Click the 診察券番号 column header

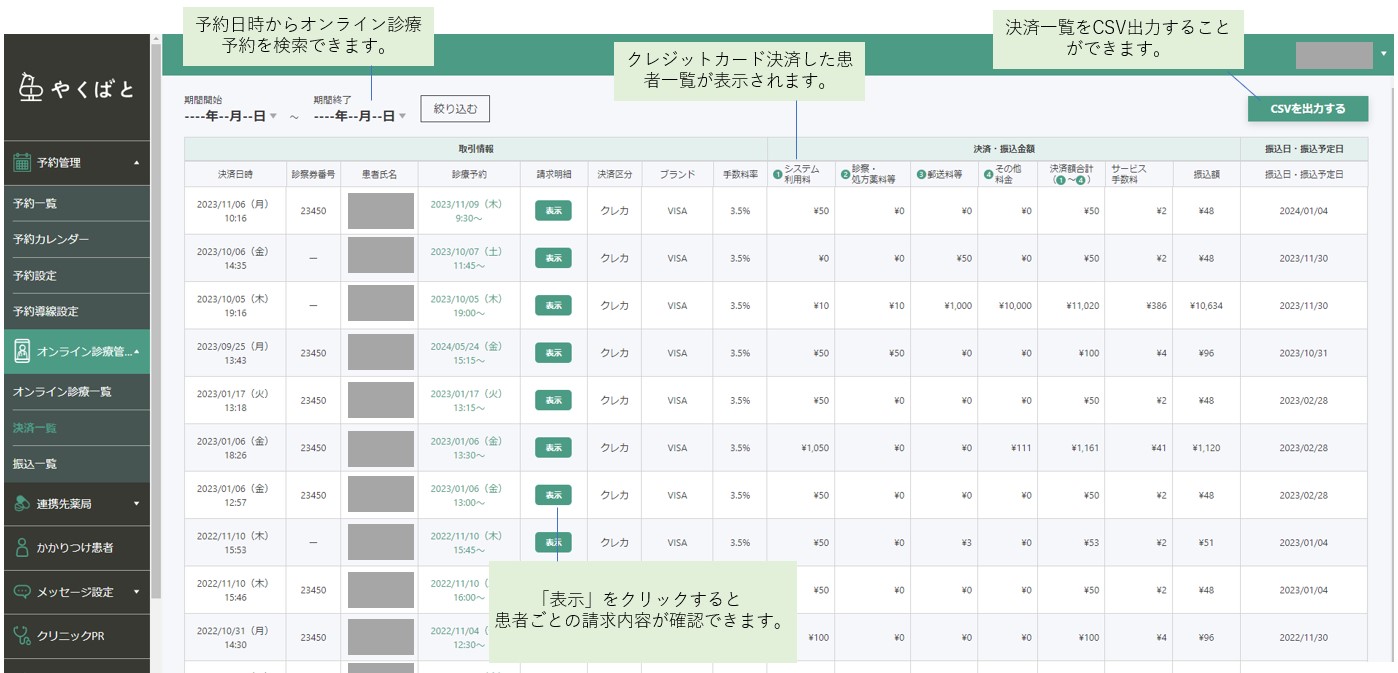[x=313, y=174]
